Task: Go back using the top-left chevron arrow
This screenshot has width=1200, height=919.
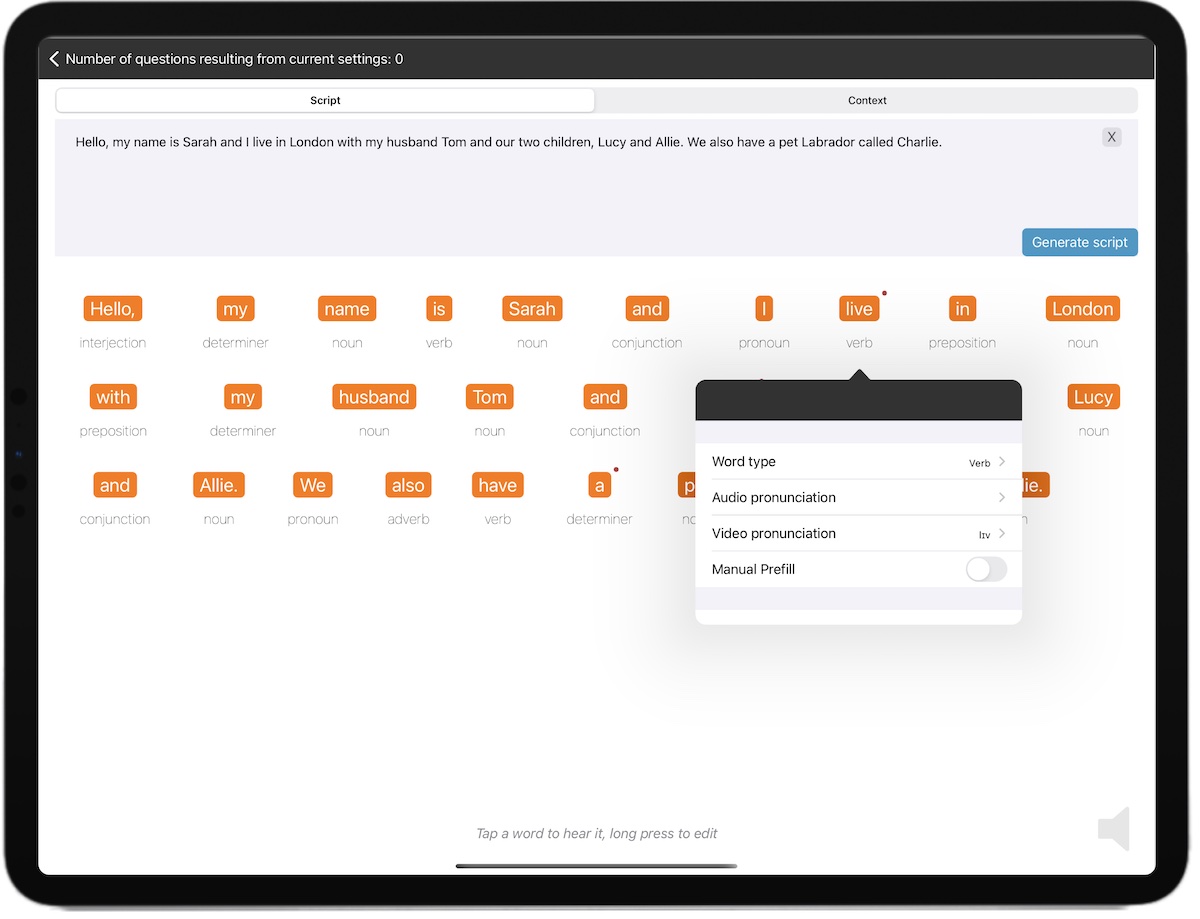Action: (55, 58)
